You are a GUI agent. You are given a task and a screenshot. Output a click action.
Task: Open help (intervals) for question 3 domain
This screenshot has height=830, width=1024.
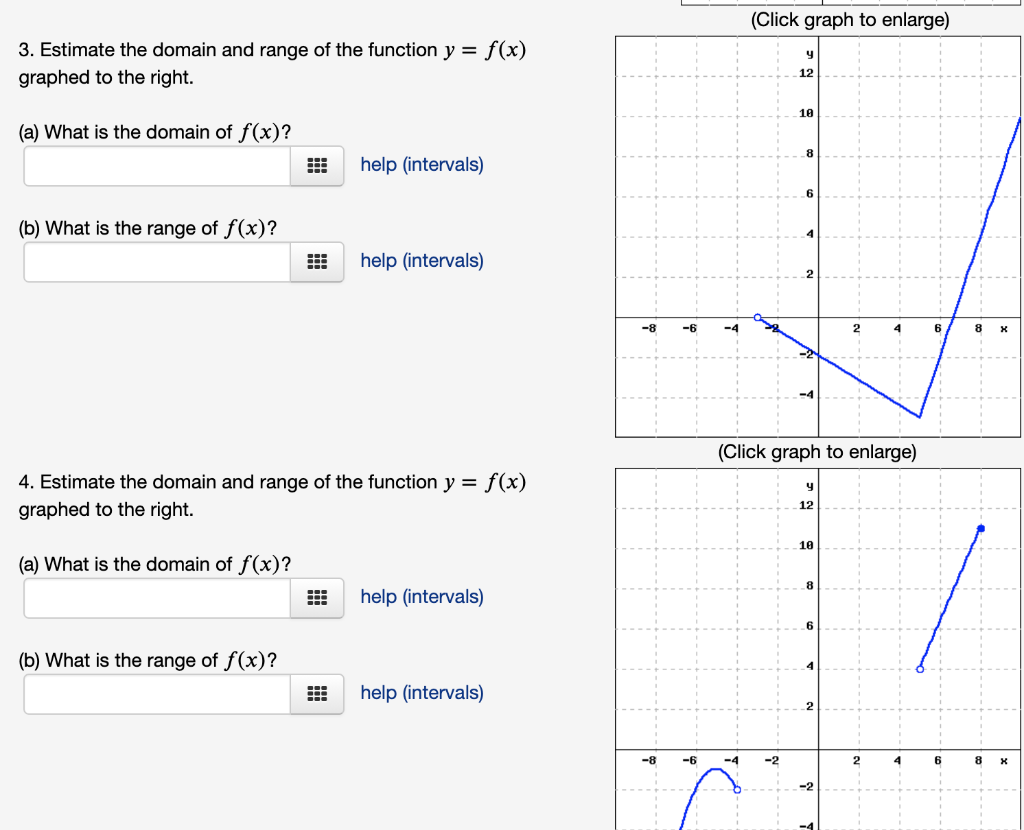click(x=421, y=164)
